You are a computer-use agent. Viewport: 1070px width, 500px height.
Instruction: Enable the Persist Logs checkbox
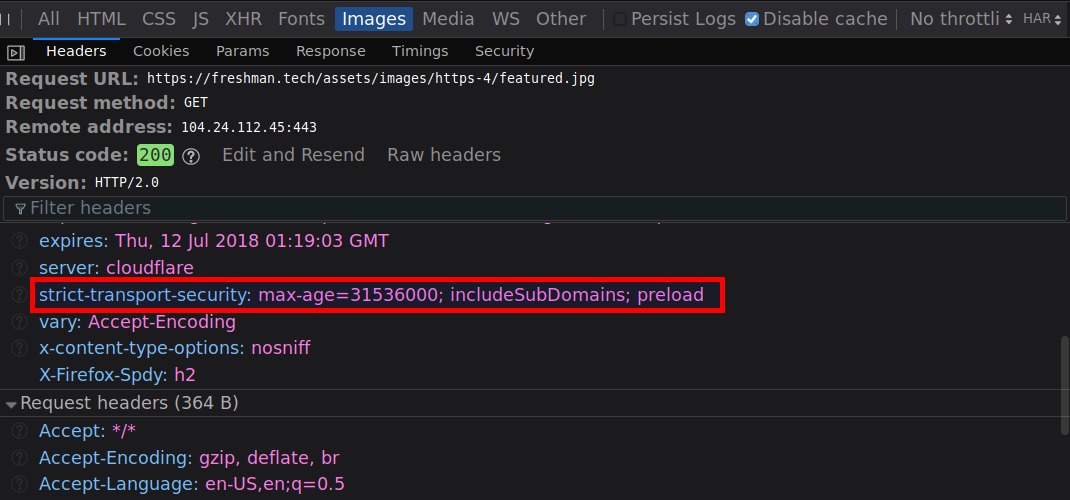coord(620,19)
